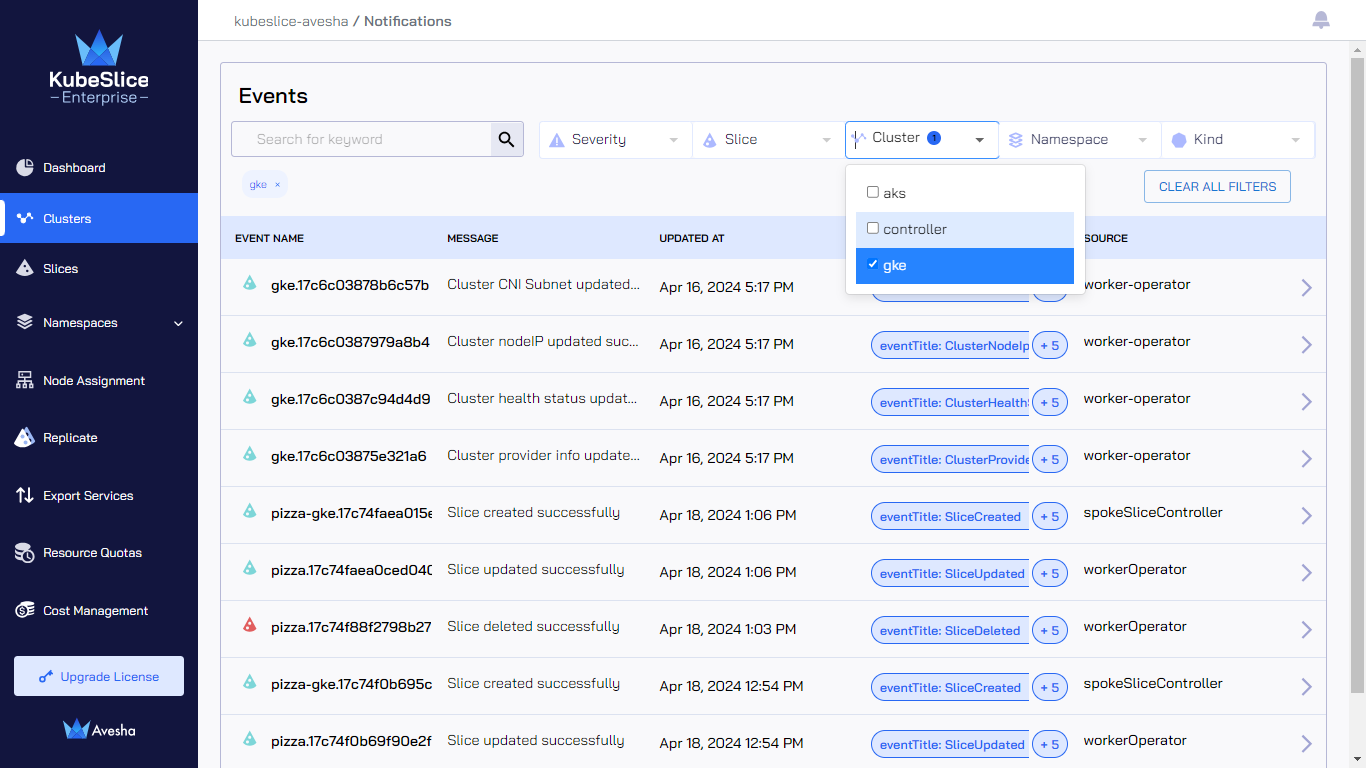Open details arrow for pizza.17c74f88f2798b27 event

pos(1306,629)
